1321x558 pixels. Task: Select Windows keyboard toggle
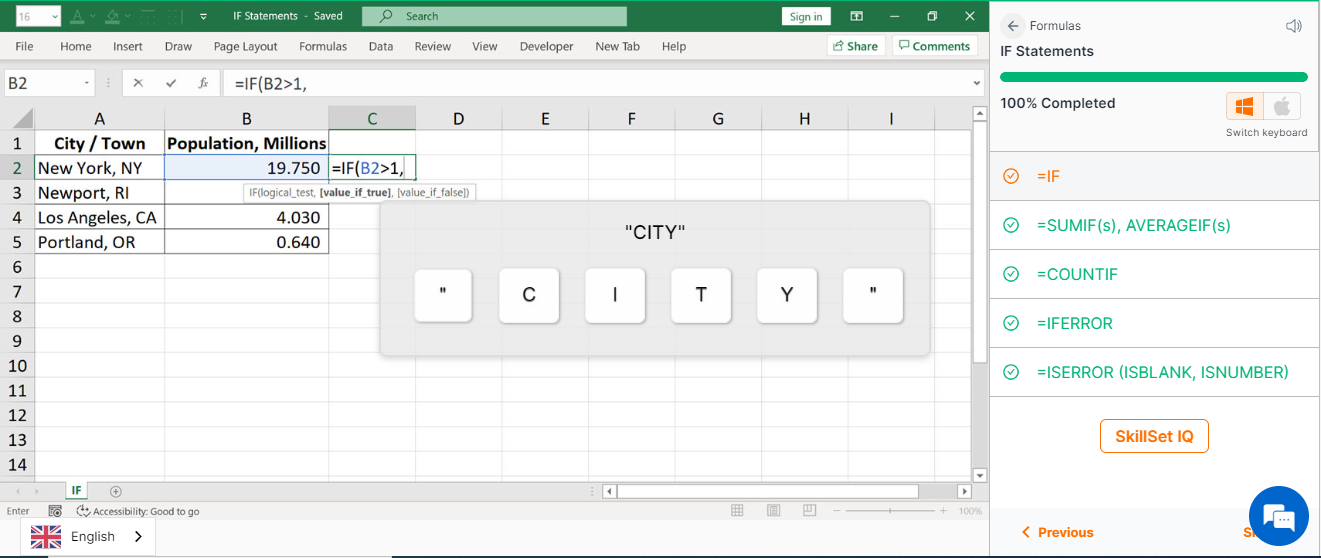1245,106
